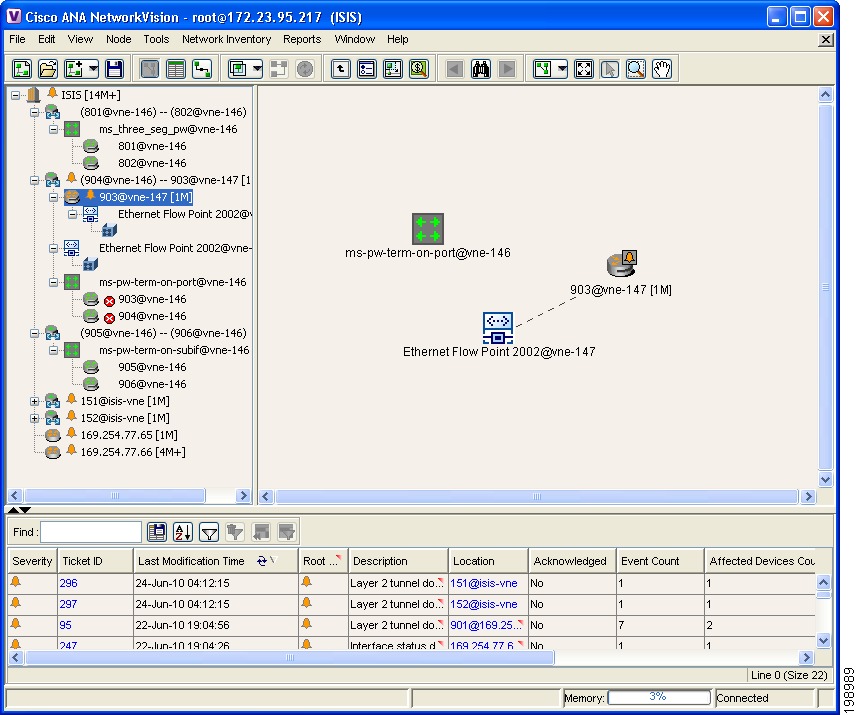
Task: Sort by the Last Modification Time column header
Action: [215, 561]
